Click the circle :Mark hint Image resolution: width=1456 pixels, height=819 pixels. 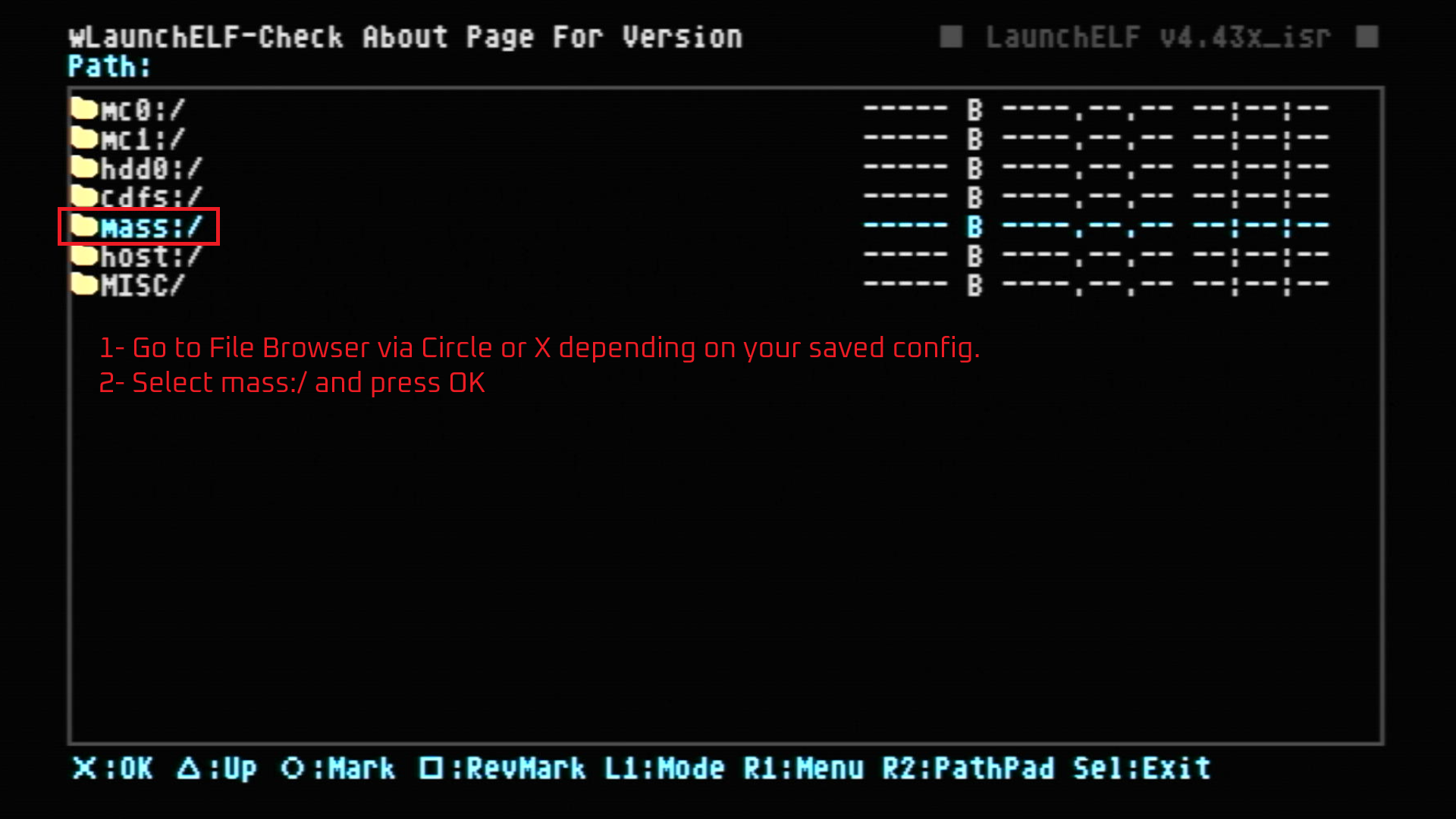337,768
